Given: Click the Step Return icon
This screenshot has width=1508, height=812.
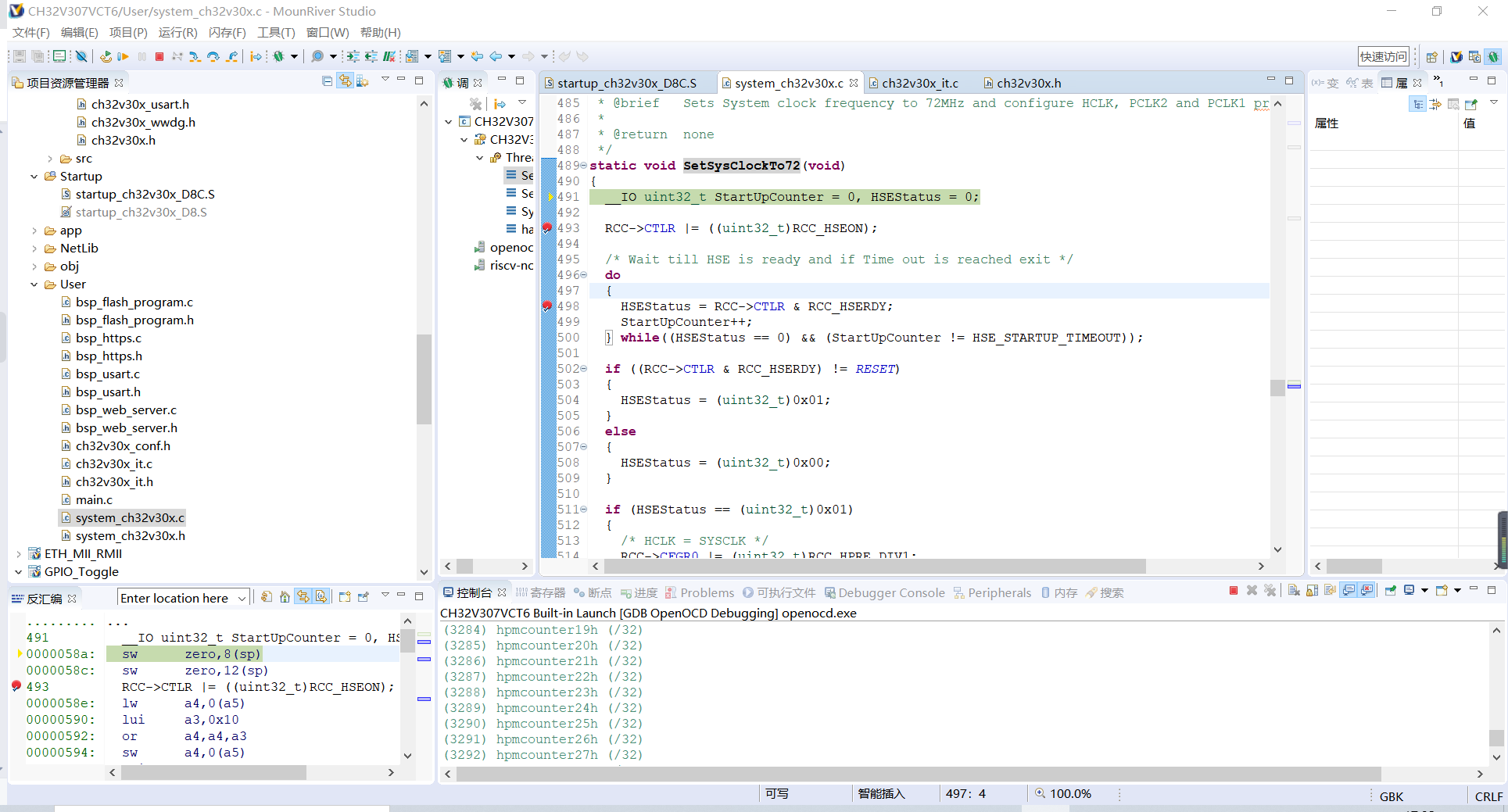Looking at the screenshot, I should pos(232,56).
